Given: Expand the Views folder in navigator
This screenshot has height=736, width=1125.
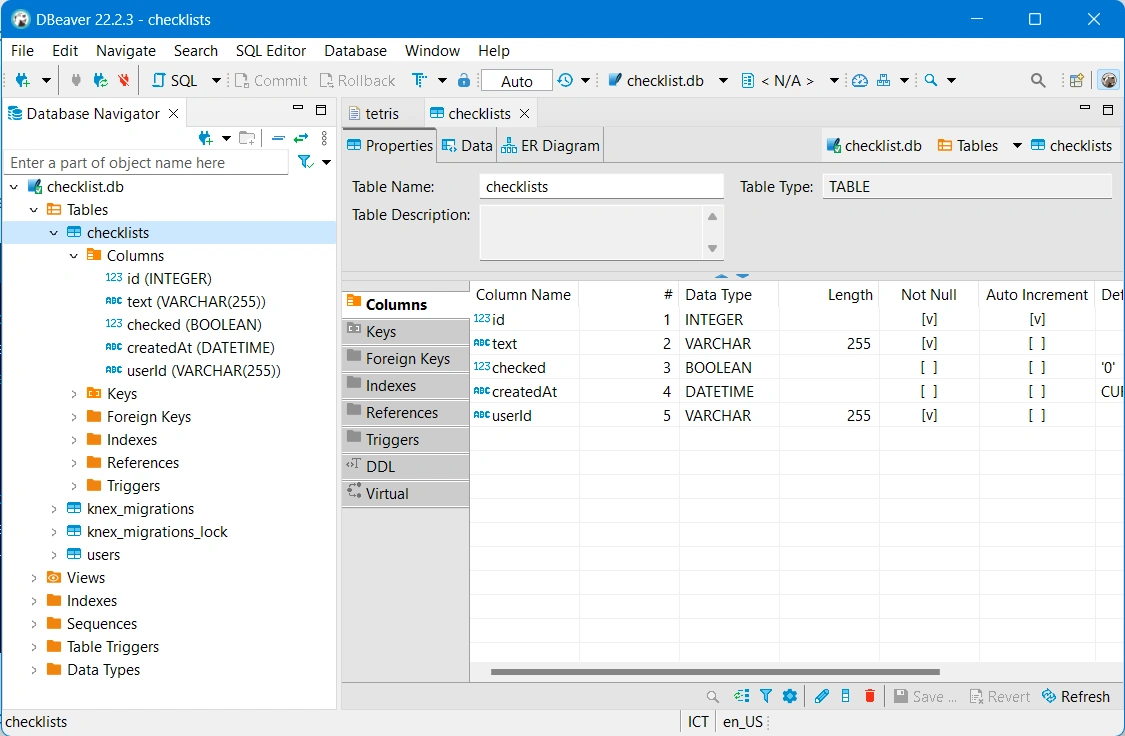Looking at the screenshot, I should click(34, 577).
